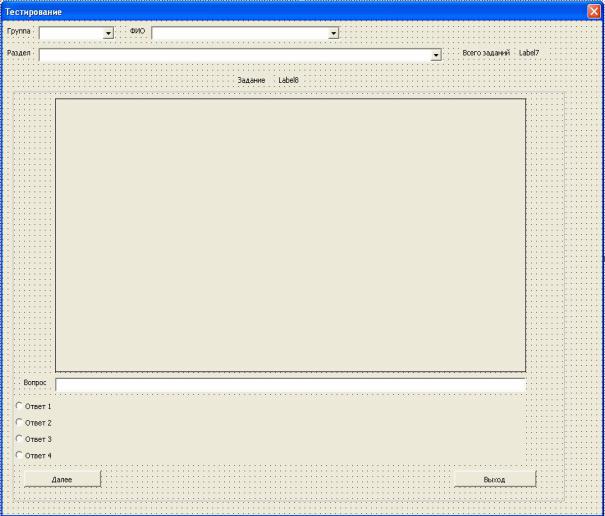Screen dimensions: 605x516
Task: Expand the ФИО combo box arrow
Action: coord(333,33)
